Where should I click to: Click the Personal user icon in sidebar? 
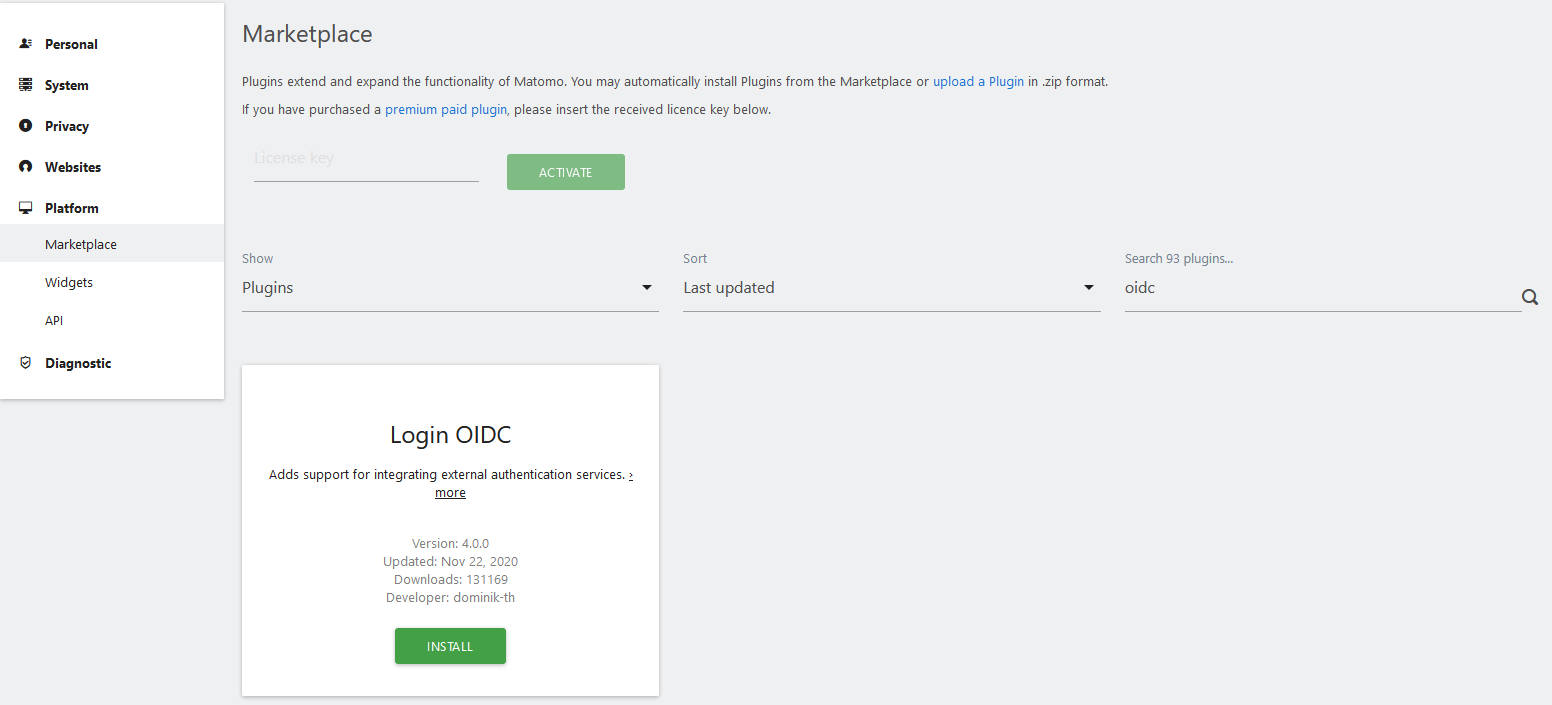point(26,44)
